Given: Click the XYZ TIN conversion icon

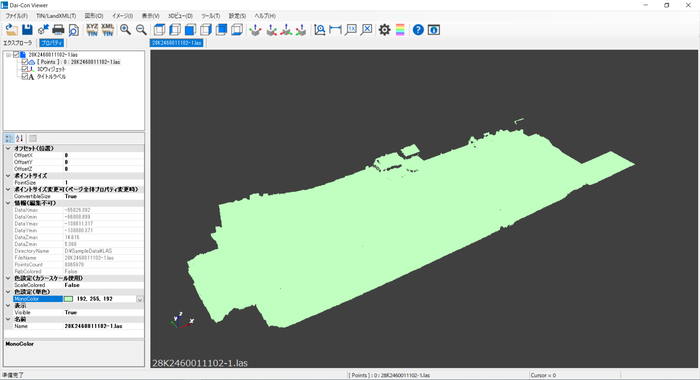Looking at the screenshot, I should pyautogui.click(x=92, y=30).
